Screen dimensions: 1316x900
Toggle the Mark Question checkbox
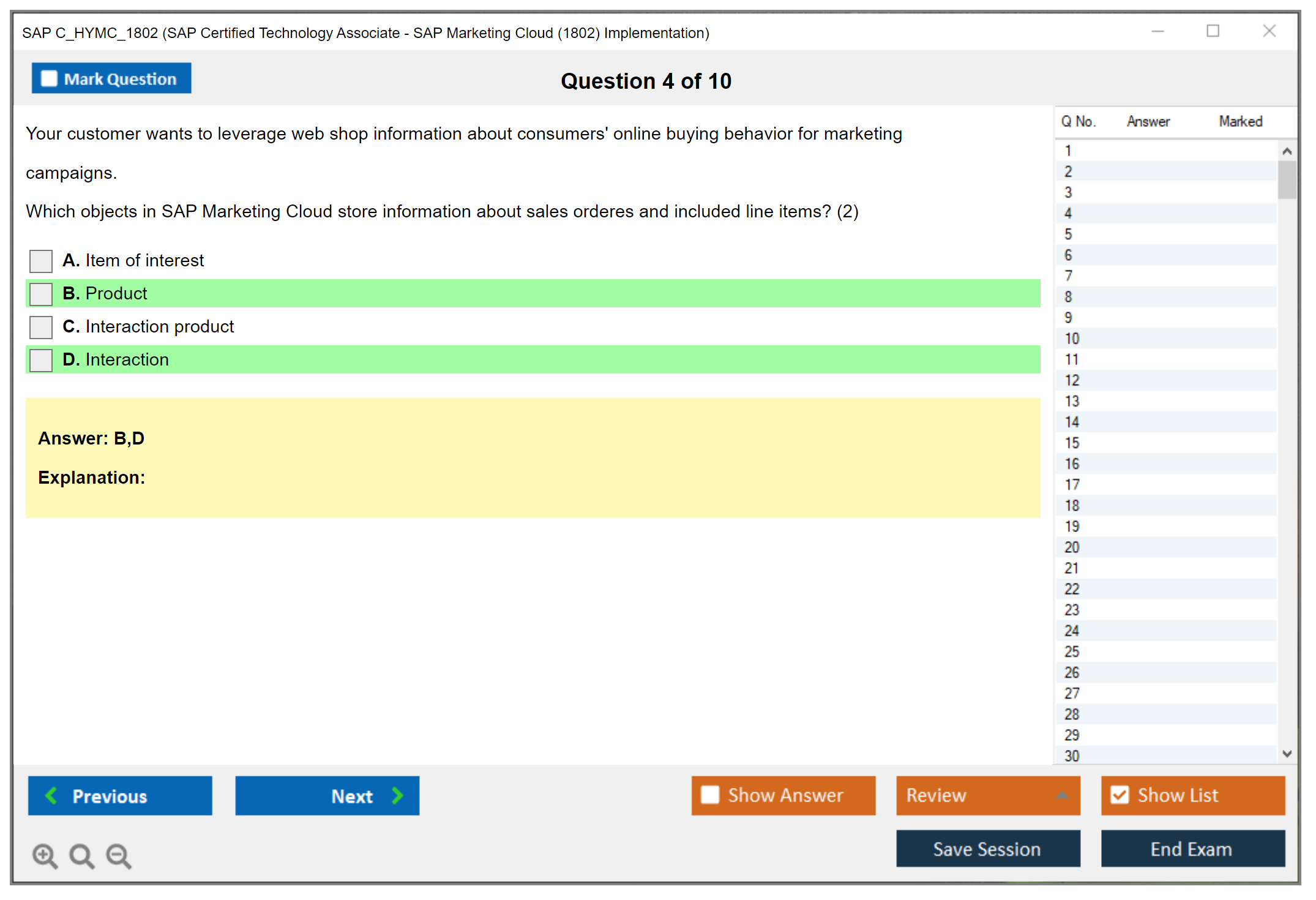[x=49, y=79]
